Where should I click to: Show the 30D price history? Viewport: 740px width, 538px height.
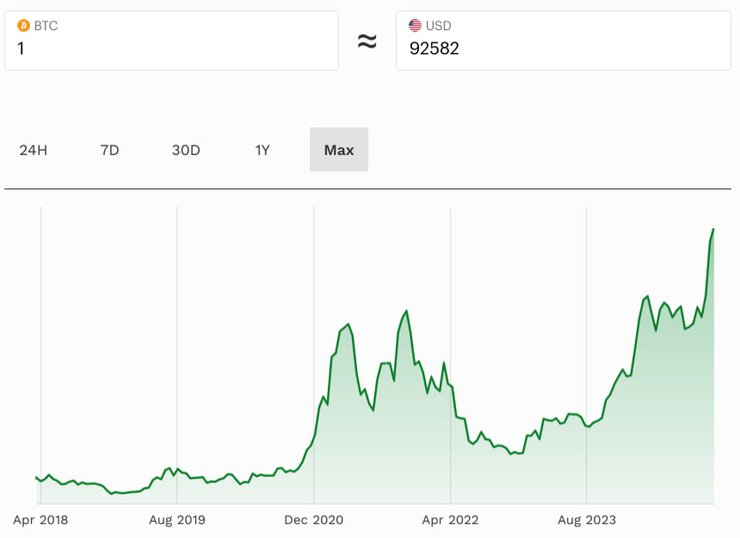click(x=186, y=150)
